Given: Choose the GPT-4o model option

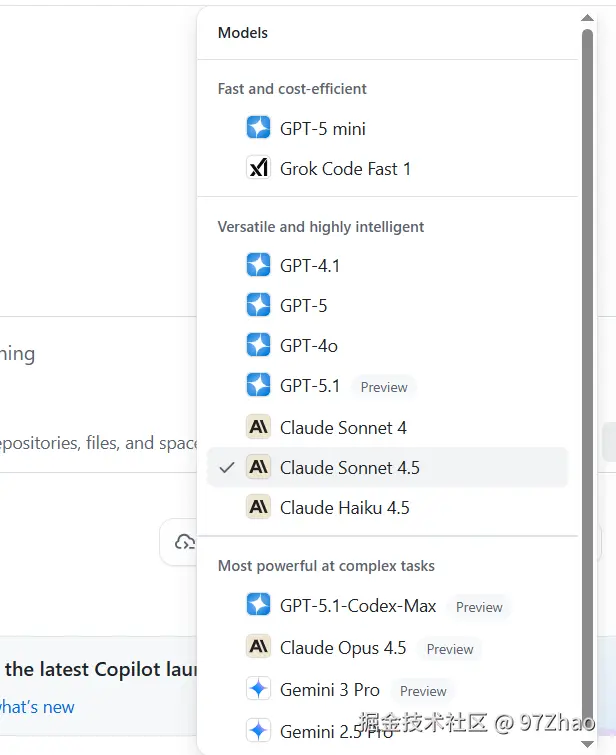Looking at the screenshot, I should [308, 345].
